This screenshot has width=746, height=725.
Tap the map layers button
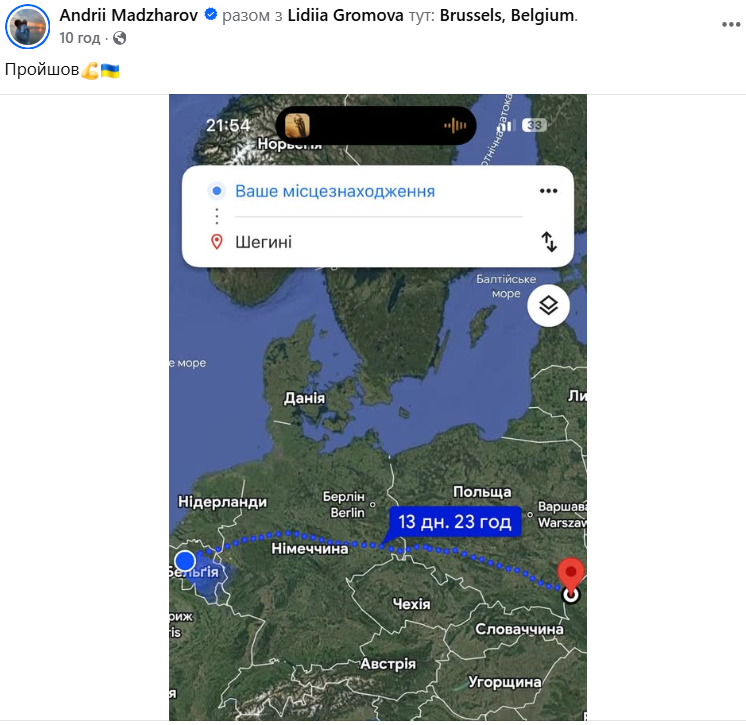(x=549, y=305)
